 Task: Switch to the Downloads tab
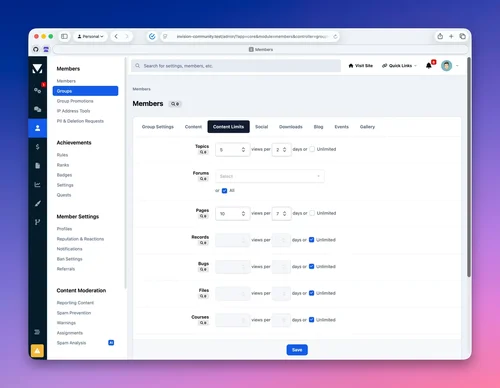coord(291,127)
